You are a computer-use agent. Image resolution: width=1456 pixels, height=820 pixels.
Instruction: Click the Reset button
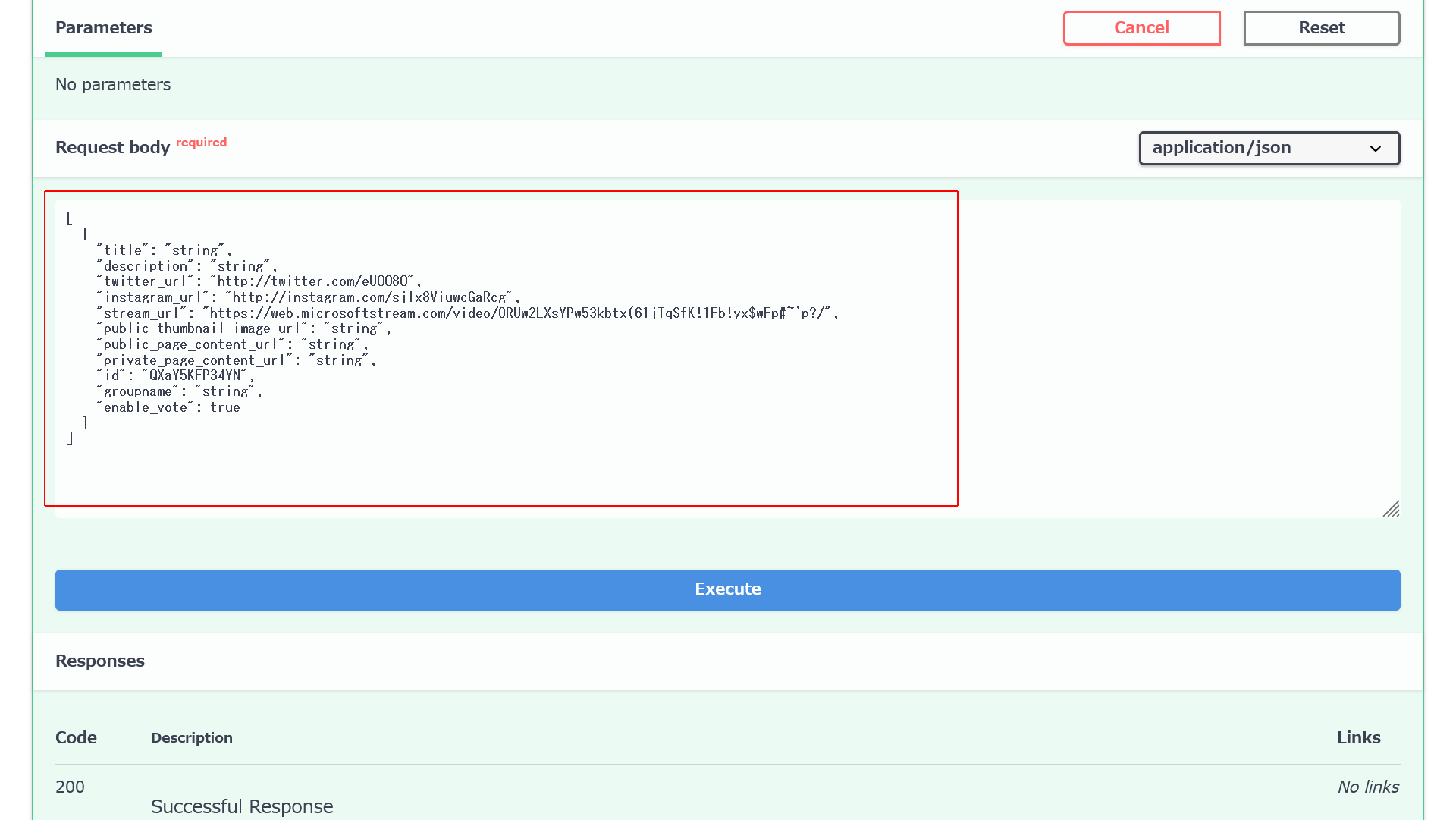click(x=1321, y=28)
